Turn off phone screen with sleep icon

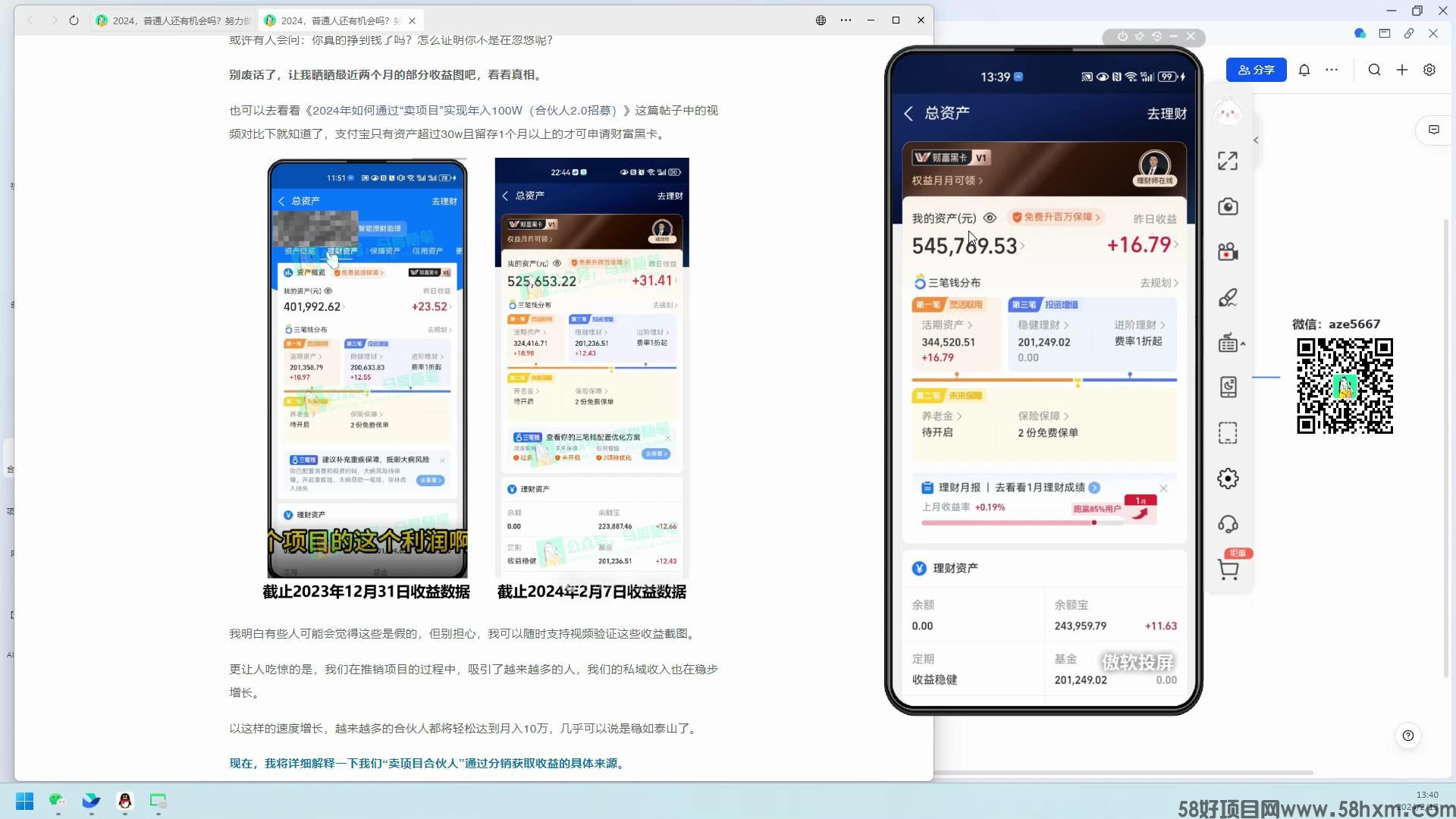tap(1228, 388)
